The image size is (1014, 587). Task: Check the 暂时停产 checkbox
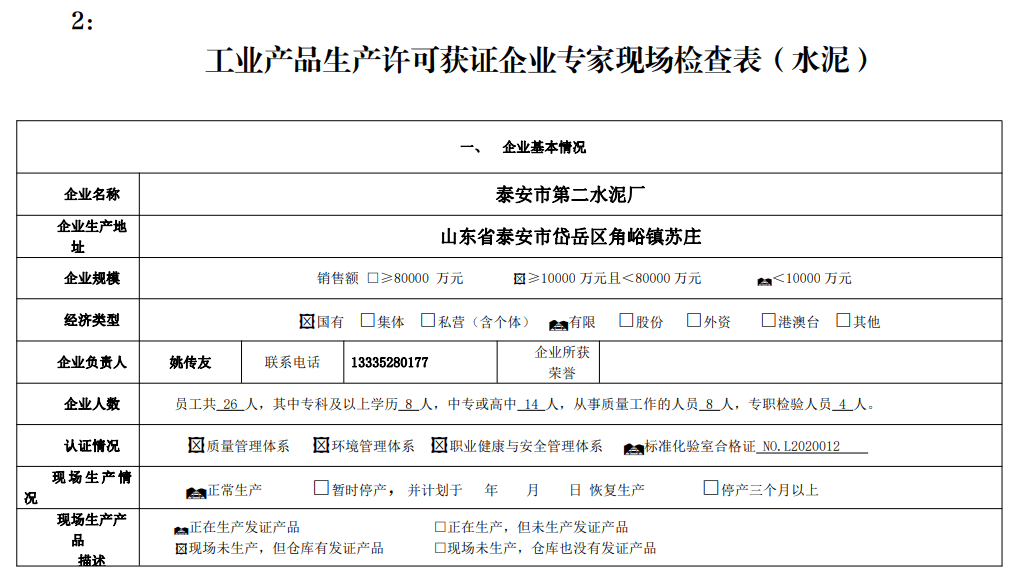[x=321, y=489]
